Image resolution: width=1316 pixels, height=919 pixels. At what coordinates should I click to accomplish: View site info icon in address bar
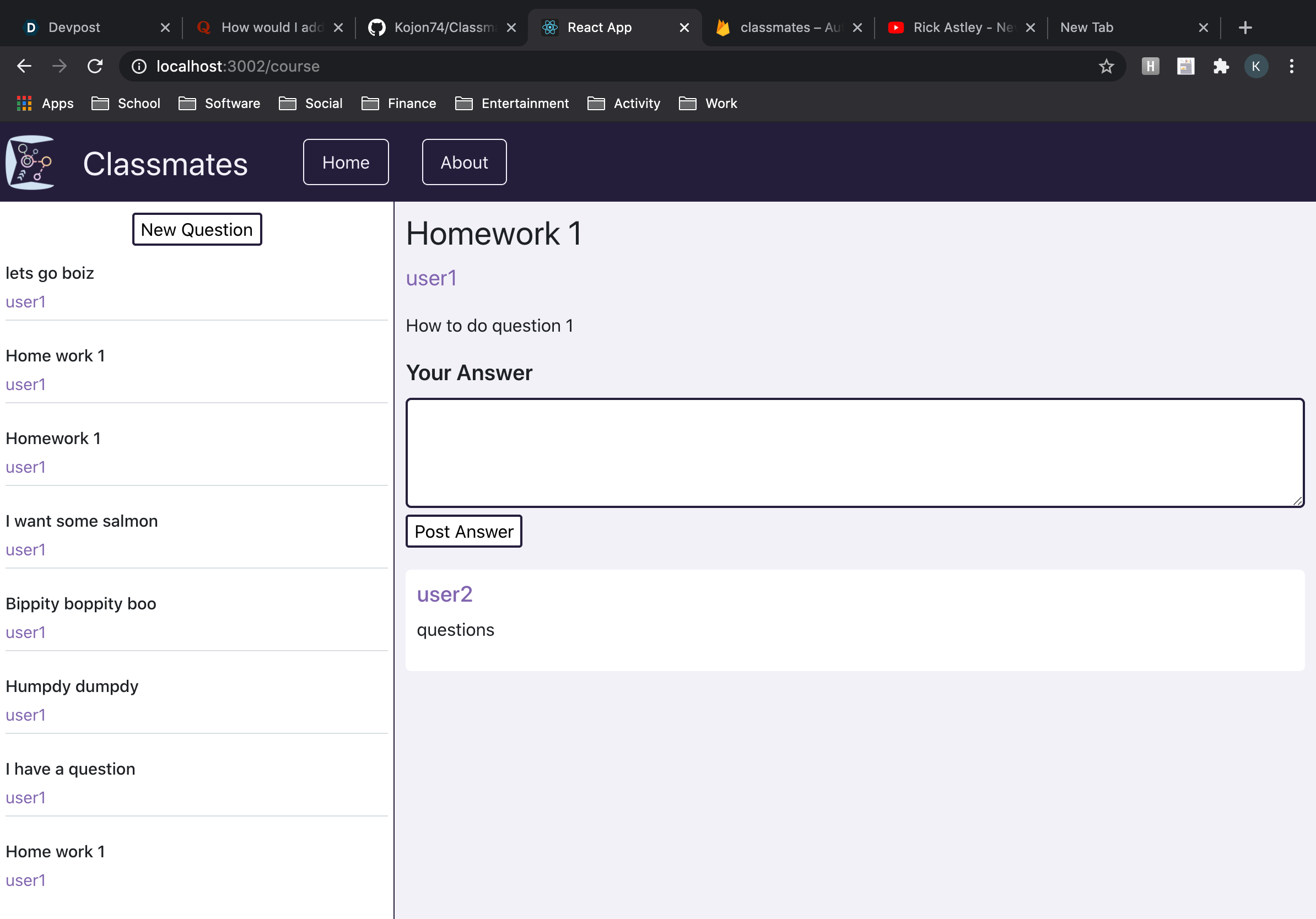(x=139, y=67)
